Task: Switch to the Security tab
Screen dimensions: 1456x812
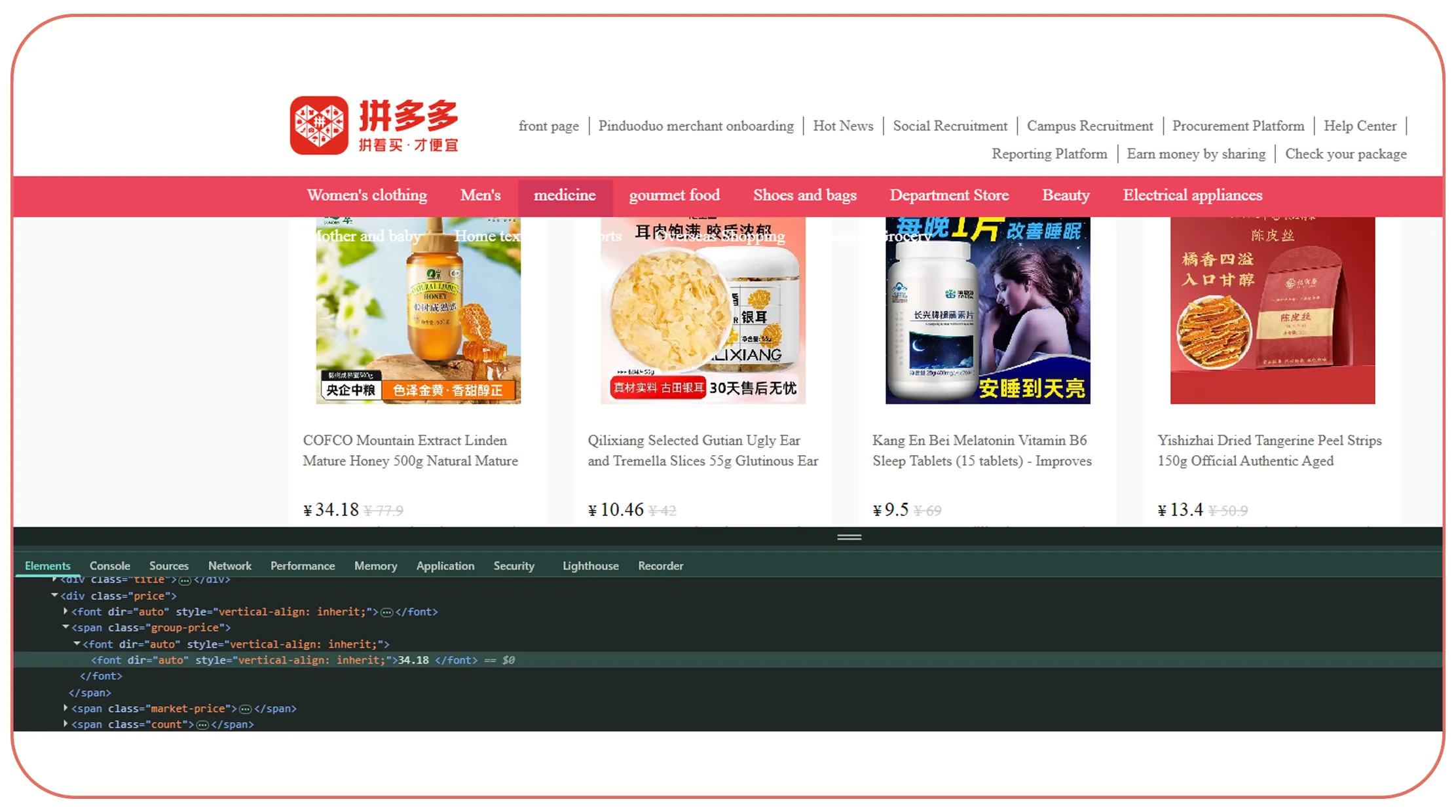Action: pyautogui.click(x=513, y=566)
